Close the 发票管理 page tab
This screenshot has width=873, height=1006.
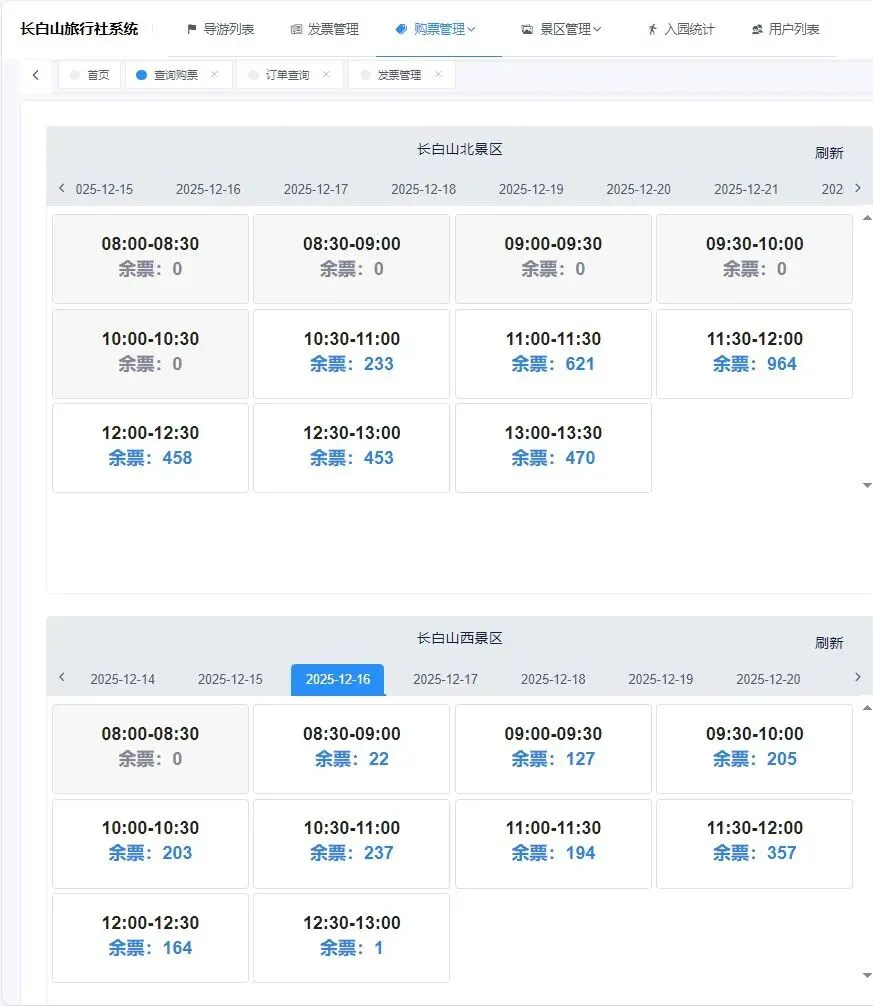tap(438, 75)
